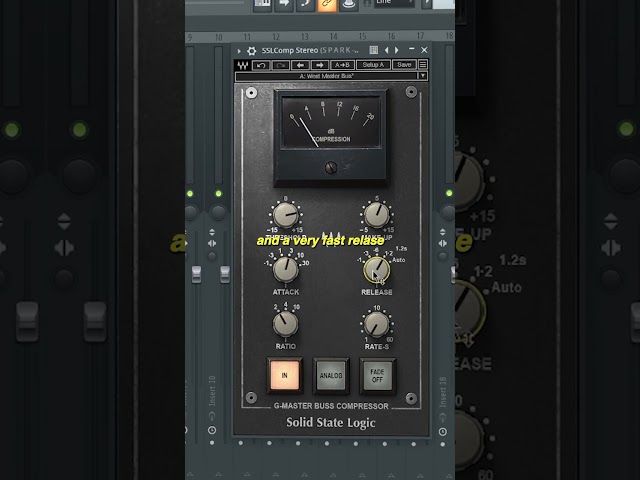
Task: Click the Solid State Logic text
Action: coord(331,422)
